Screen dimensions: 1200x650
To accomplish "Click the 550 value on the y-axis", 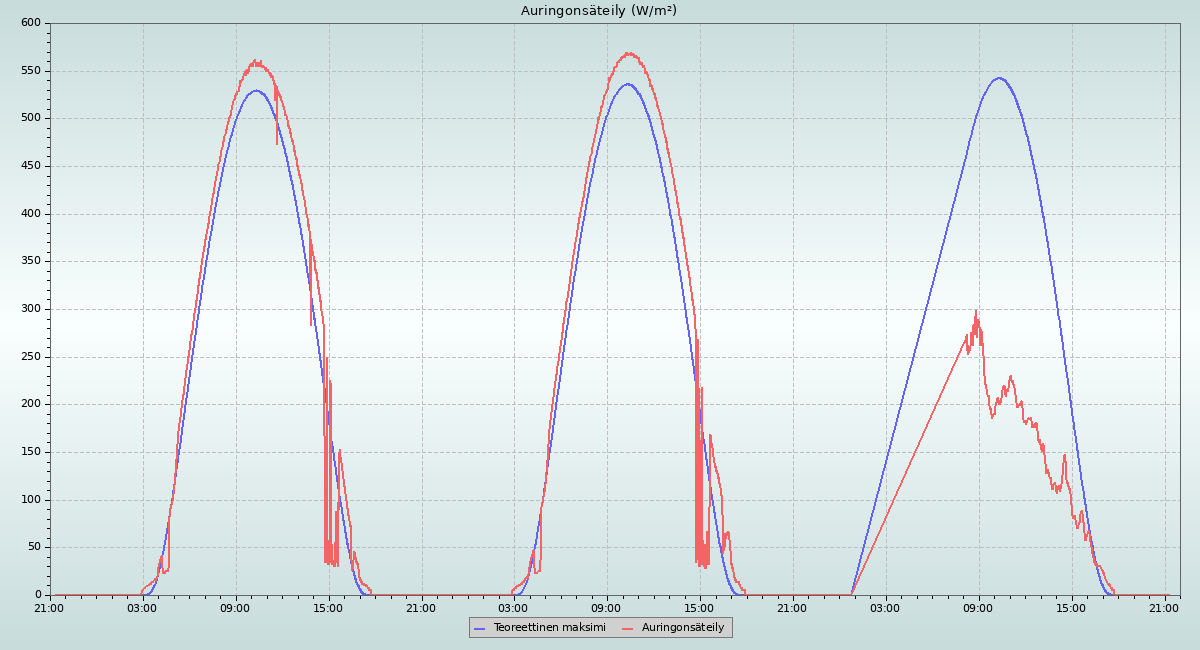I will pos(31,71).
